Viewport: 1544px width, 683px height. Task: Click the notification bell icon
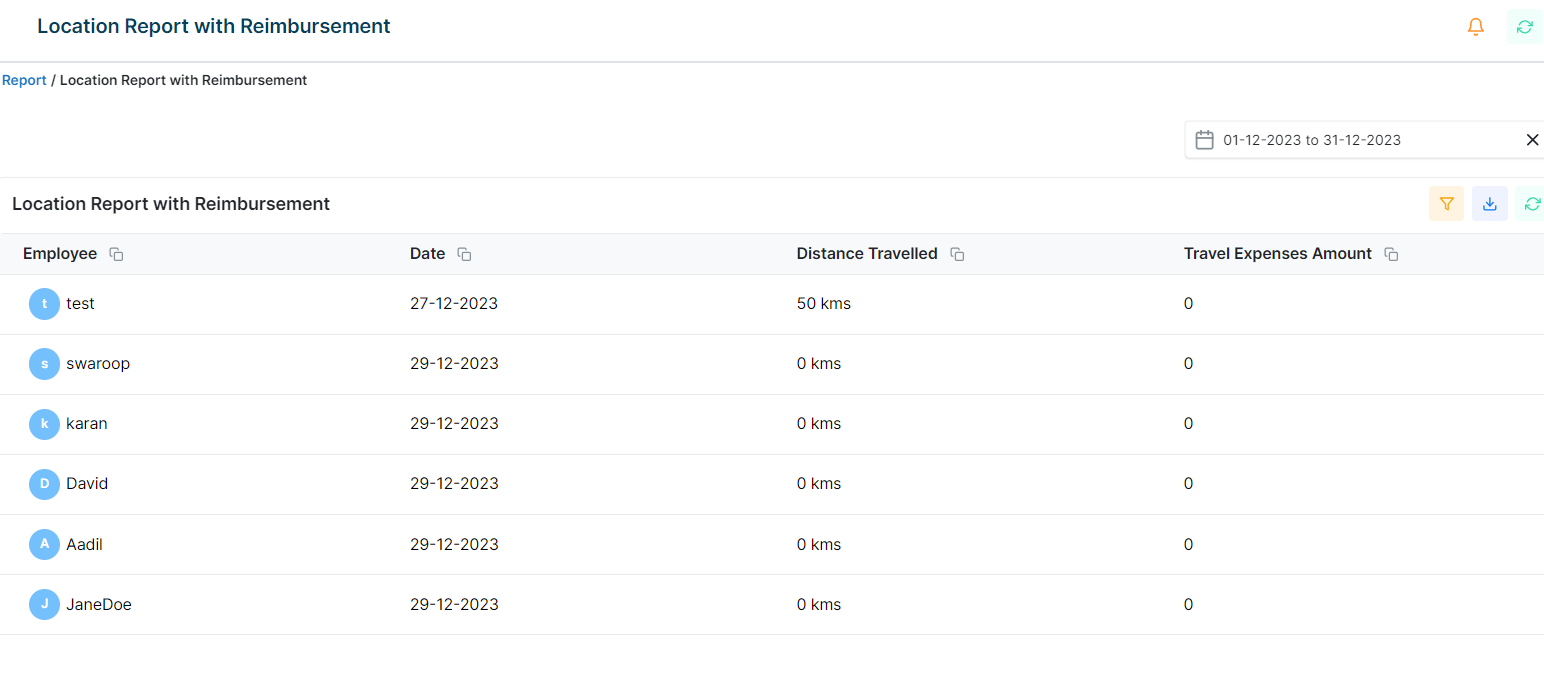(1475, 27)
